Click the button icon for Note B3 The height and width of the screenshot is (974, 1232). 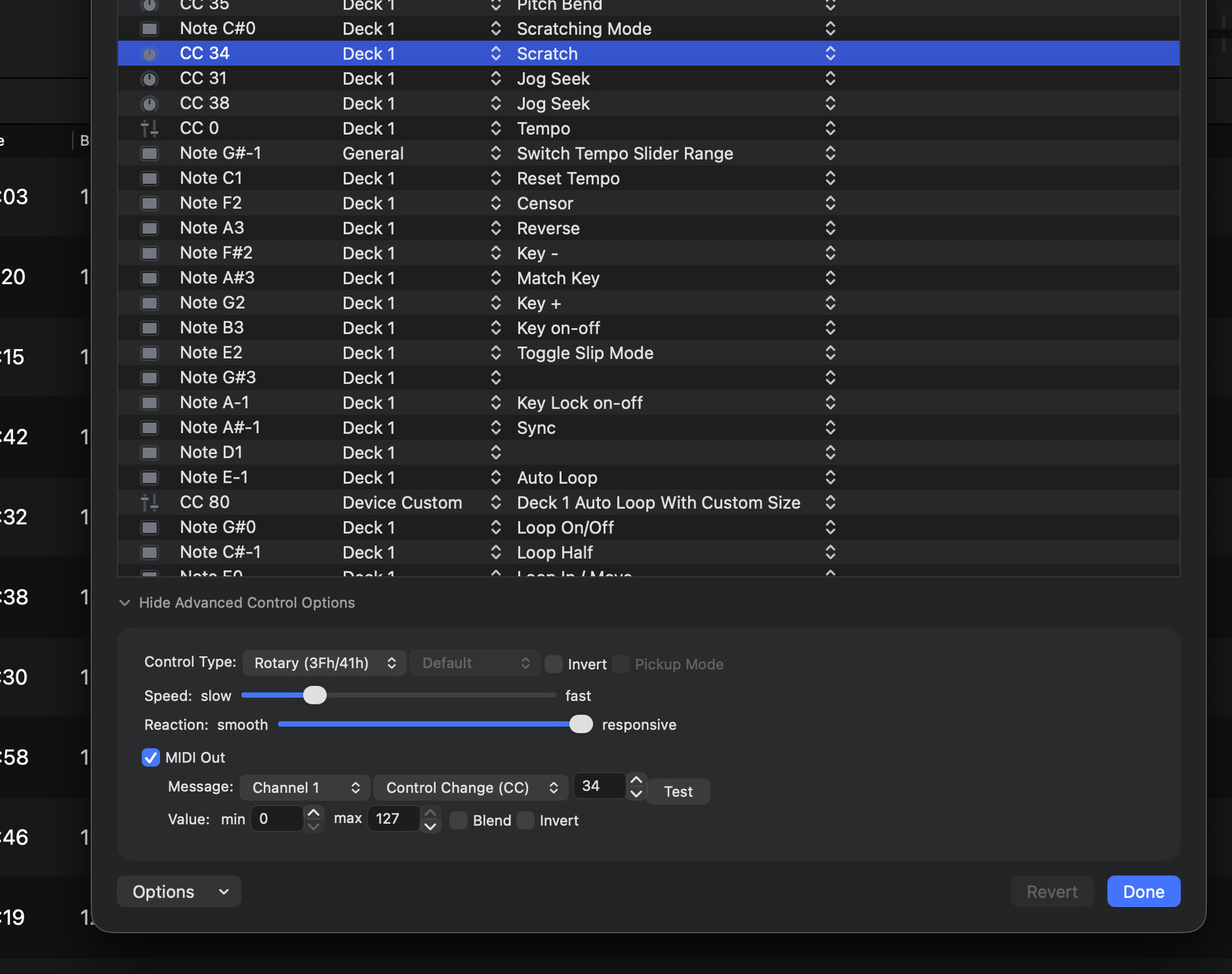(x=150, y=328)
